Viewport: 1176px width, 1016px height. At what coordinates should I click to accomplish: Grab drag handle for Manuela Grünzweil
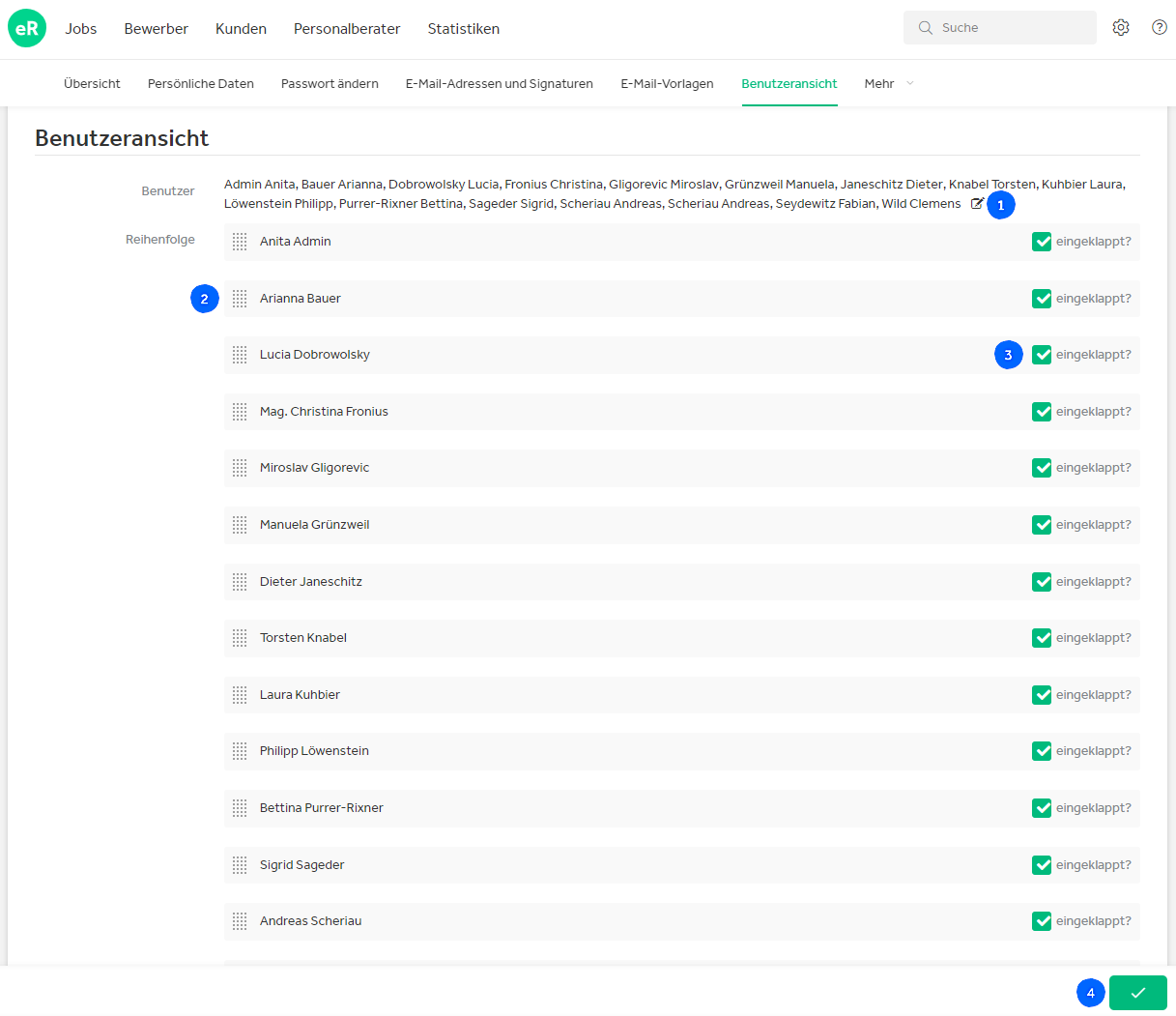[x=240, y=525]
